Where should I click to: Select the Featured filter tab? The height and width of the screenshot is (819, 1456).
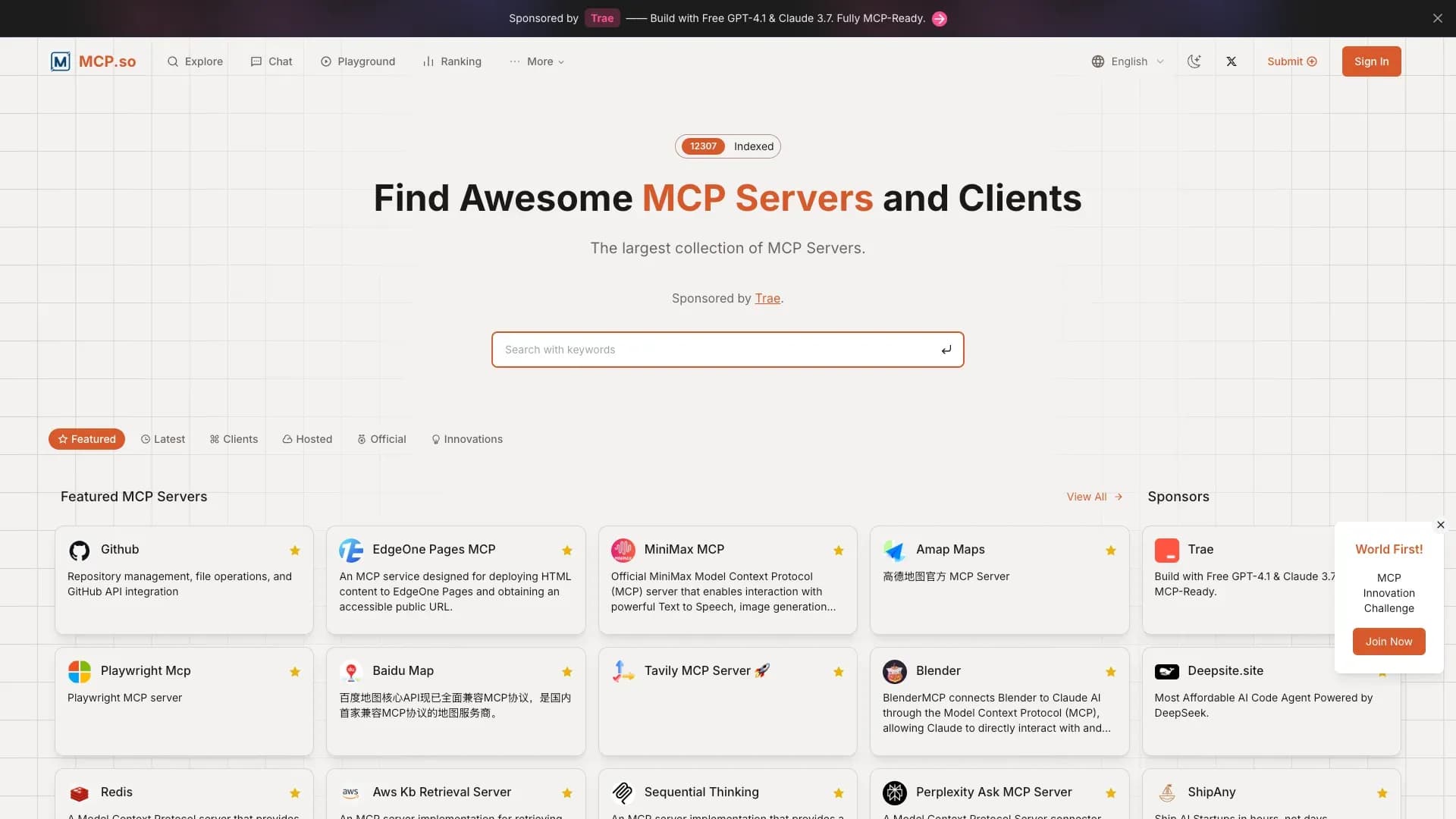[x=87, y=439]
